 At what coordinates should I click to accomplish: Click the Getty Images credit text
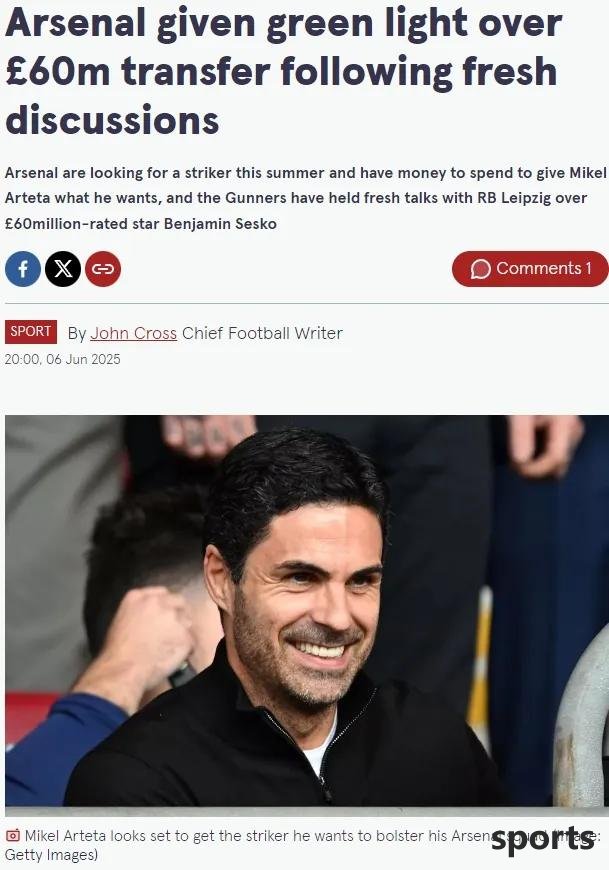[x=51, y=854]
